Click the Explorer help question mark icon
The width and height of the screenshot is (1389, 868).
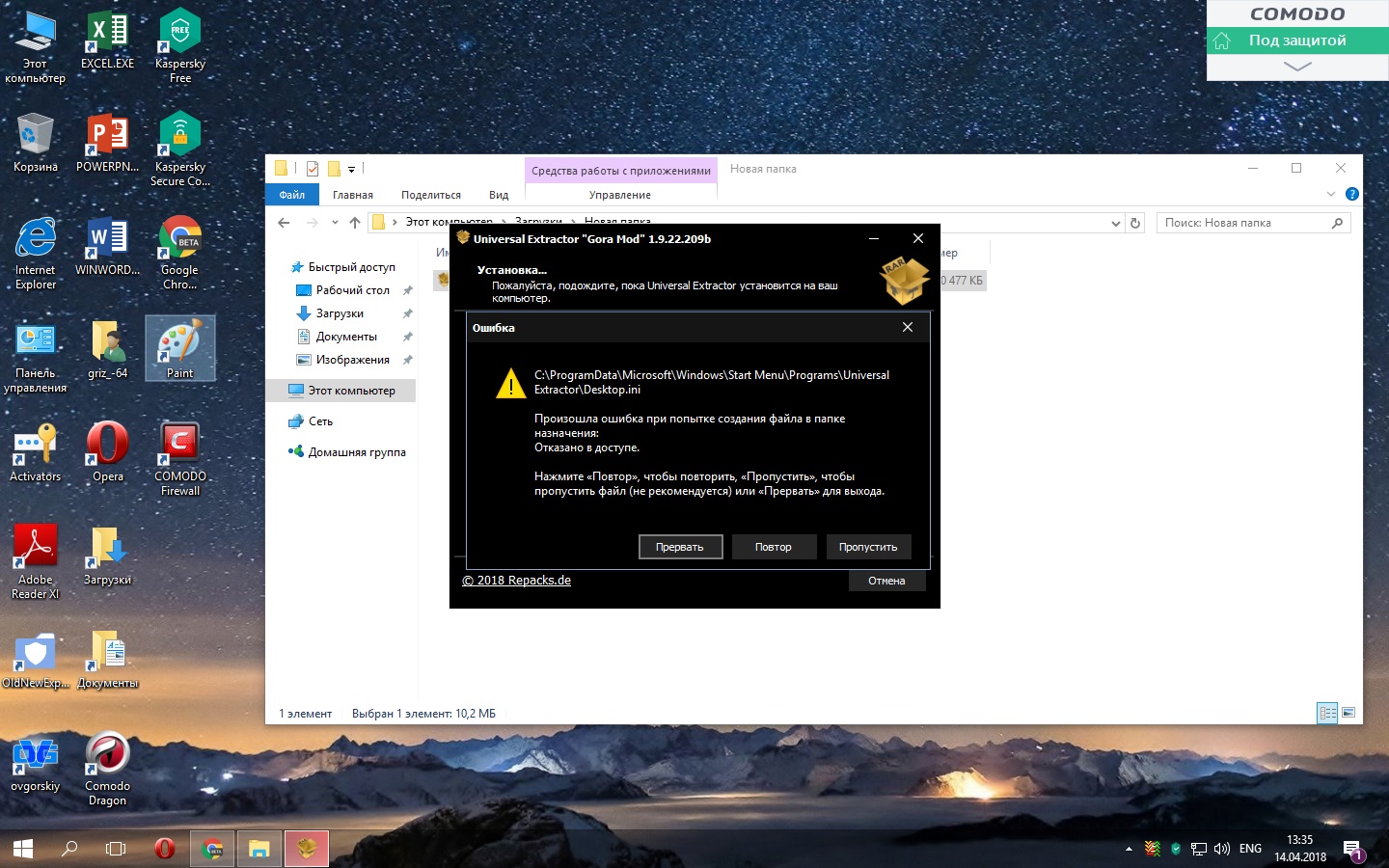tap(1352, 194)
